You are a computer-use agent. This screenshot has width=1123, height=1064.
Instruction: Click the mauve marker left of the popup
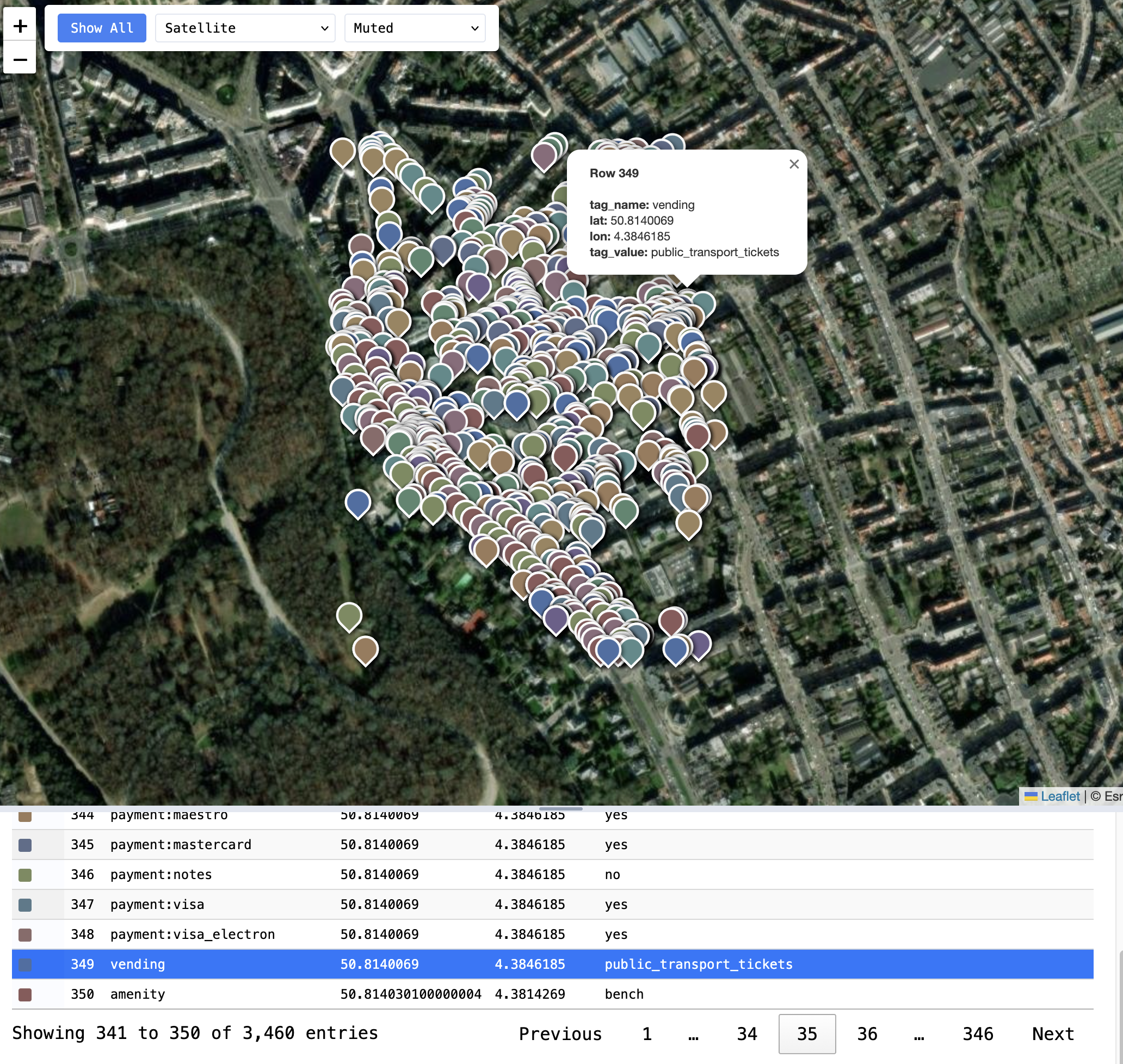pyautogui.click(x=544, y=155)
